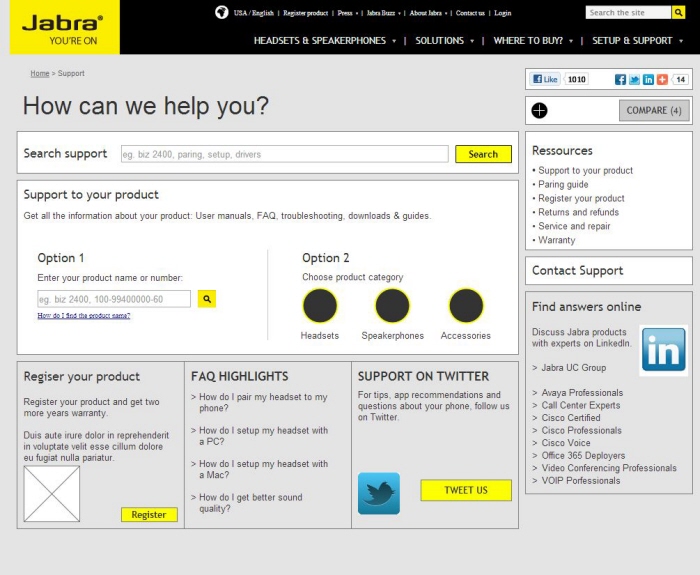
Task: Click the black plus compare icon
Action: pyautogui.click(x=539, y=110)
